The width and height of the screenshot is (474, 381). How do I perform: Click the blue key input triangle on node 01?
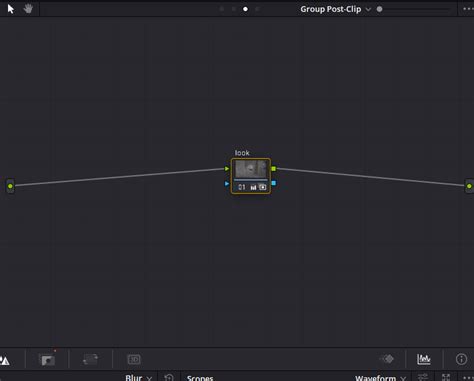(227, 183)
